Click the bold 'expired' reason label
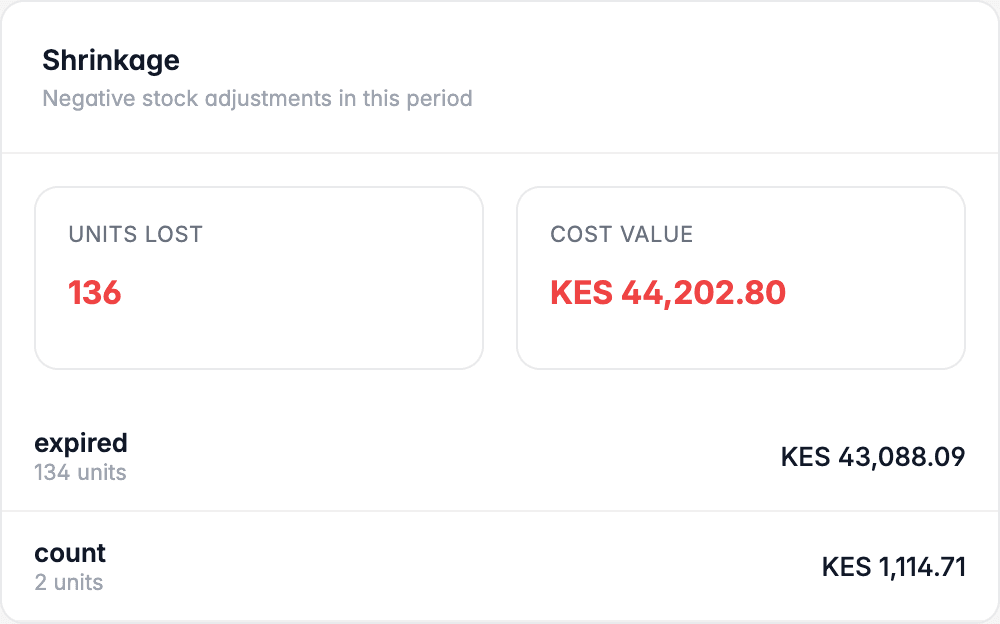 [x=81, y=443]
